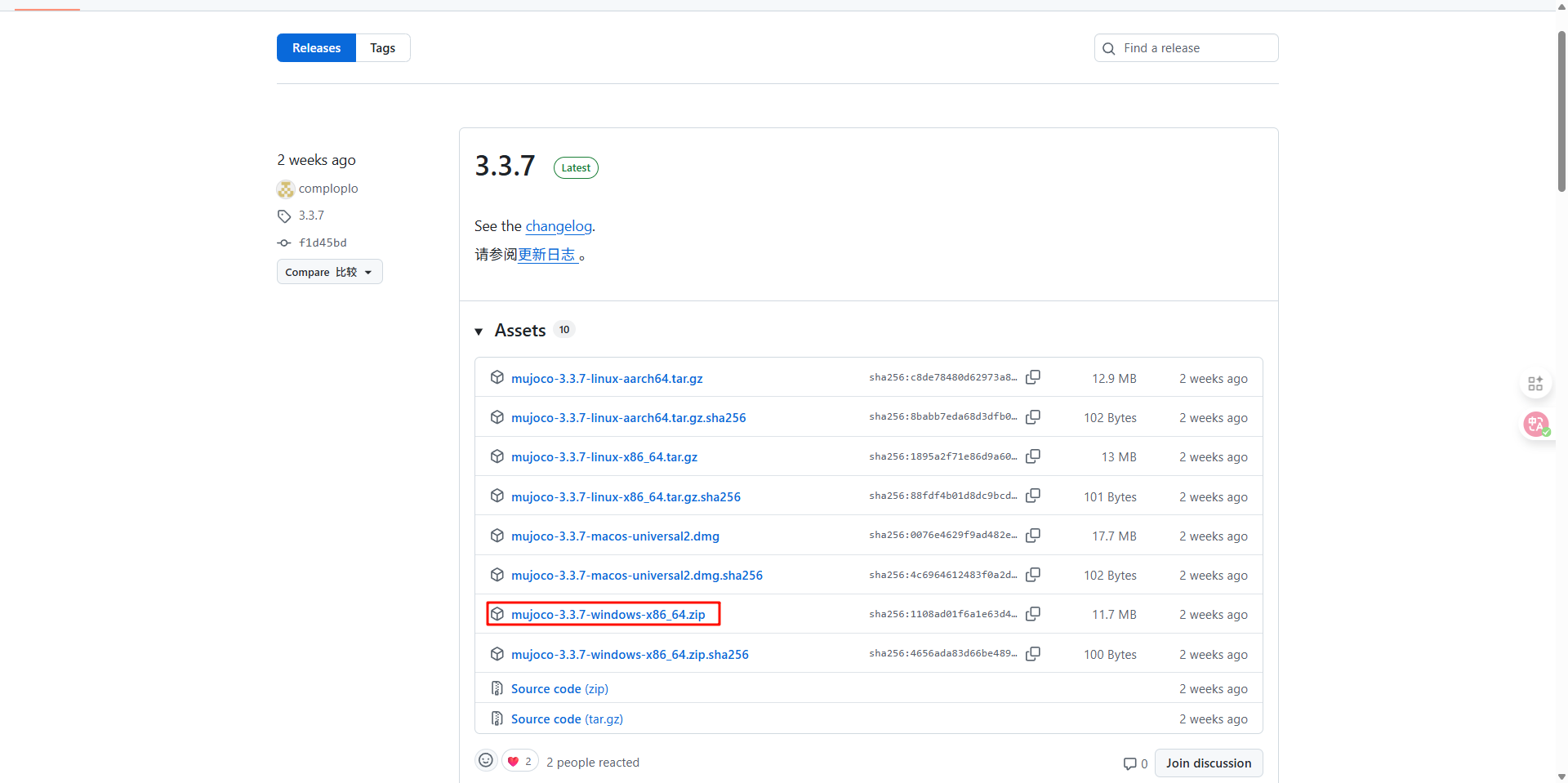Download mujoco-3.3.7-linux-x86_64.tar.gz.sha256
This screenshot has width=1568, height=783.
pos(626,497)
